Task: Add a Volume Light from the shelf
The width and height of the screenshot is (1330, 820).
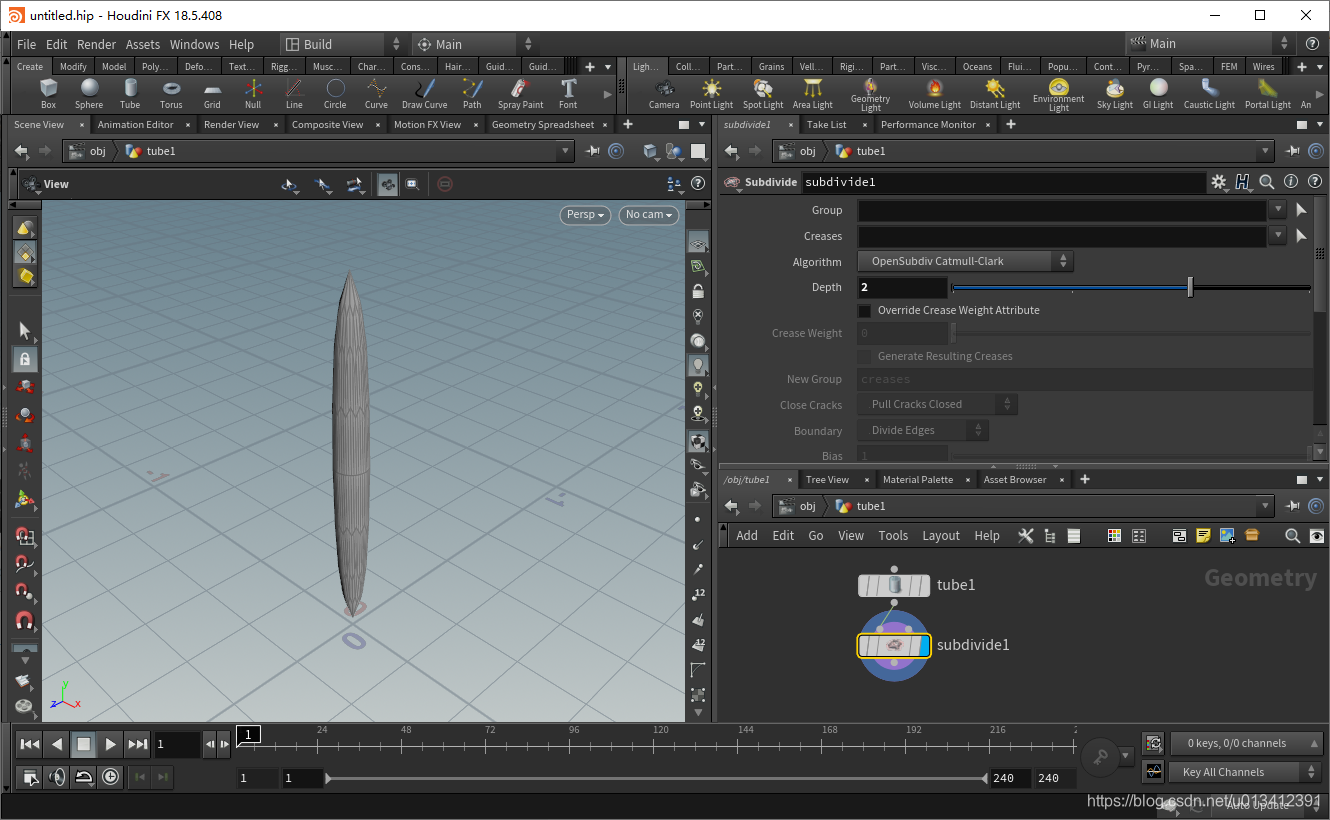Action: (934, 94)
